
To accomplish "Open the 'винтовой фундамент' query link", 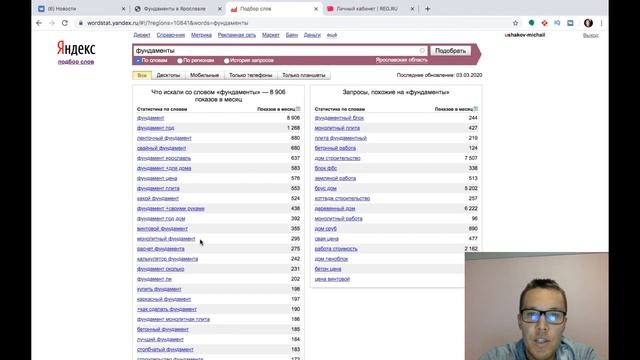I will (162, 229).
